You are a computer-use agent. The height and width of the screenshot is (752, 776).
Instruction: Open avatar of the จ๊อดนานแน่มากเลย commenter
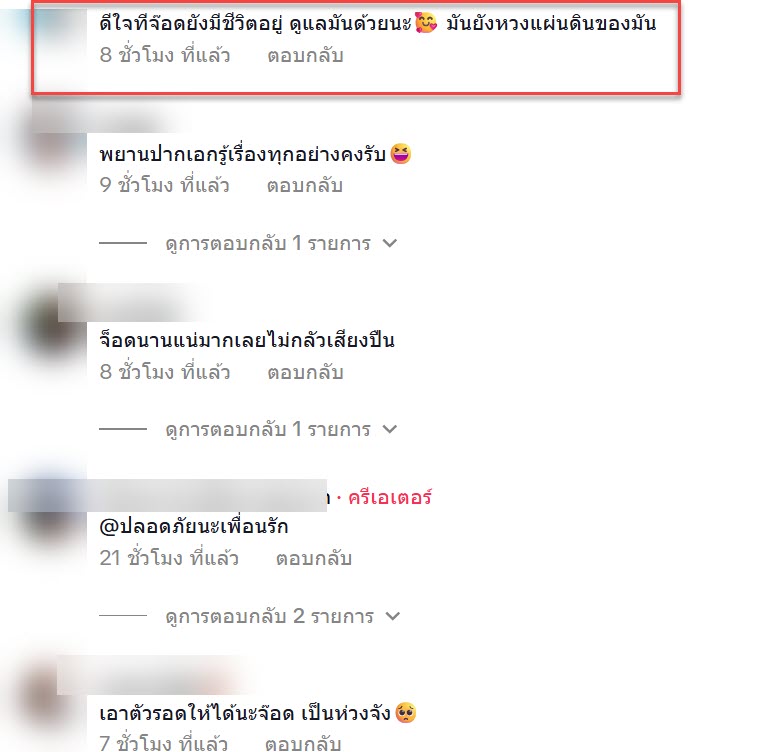[x=52, y=329]
